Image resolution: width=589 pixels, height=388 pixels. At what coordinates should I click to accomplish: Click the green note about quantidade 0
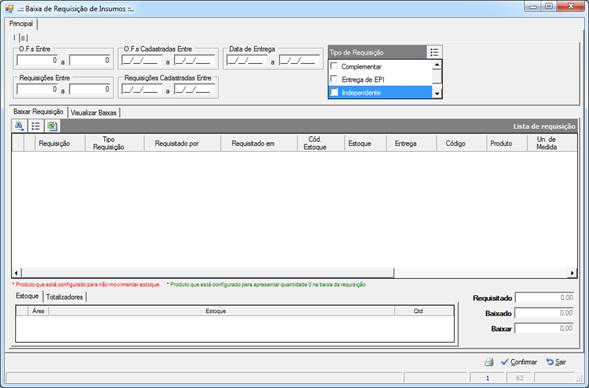click(266, 284)
